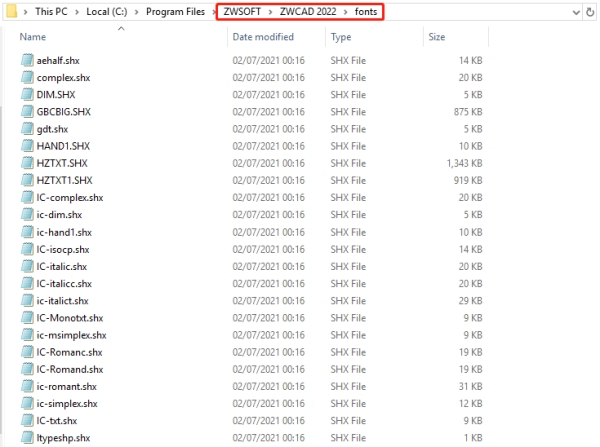Expand the chevron after ZWCAD 2022 breadcrumb
The image size is (600, 447).
[346, 12]
